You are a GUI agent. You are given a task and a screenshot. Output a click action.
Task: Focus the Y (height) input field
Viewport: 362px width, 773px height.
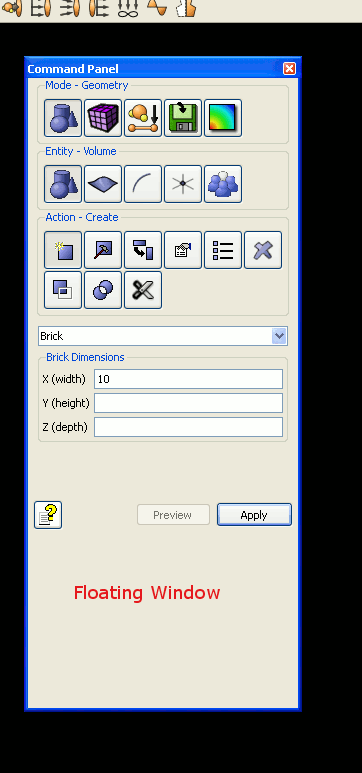(188, 403)
